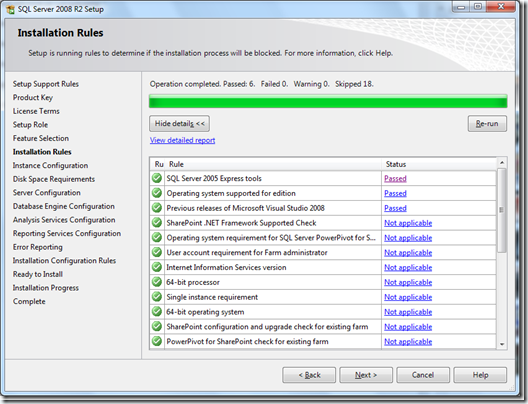Select Ready to Install step in sidebar
Screen dimensions: 528x404
coord(38,274)
